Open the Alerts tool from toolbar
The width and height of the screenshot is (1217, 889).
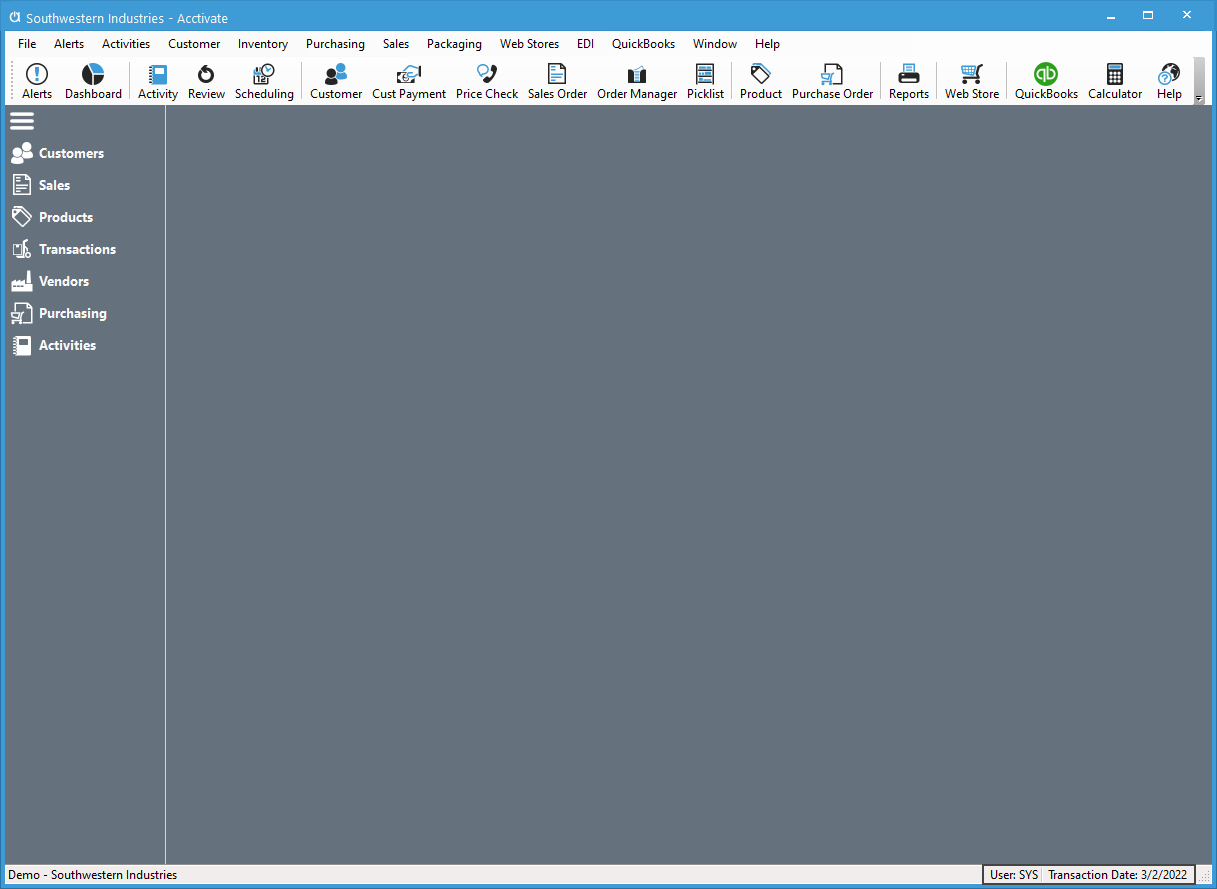36,80
